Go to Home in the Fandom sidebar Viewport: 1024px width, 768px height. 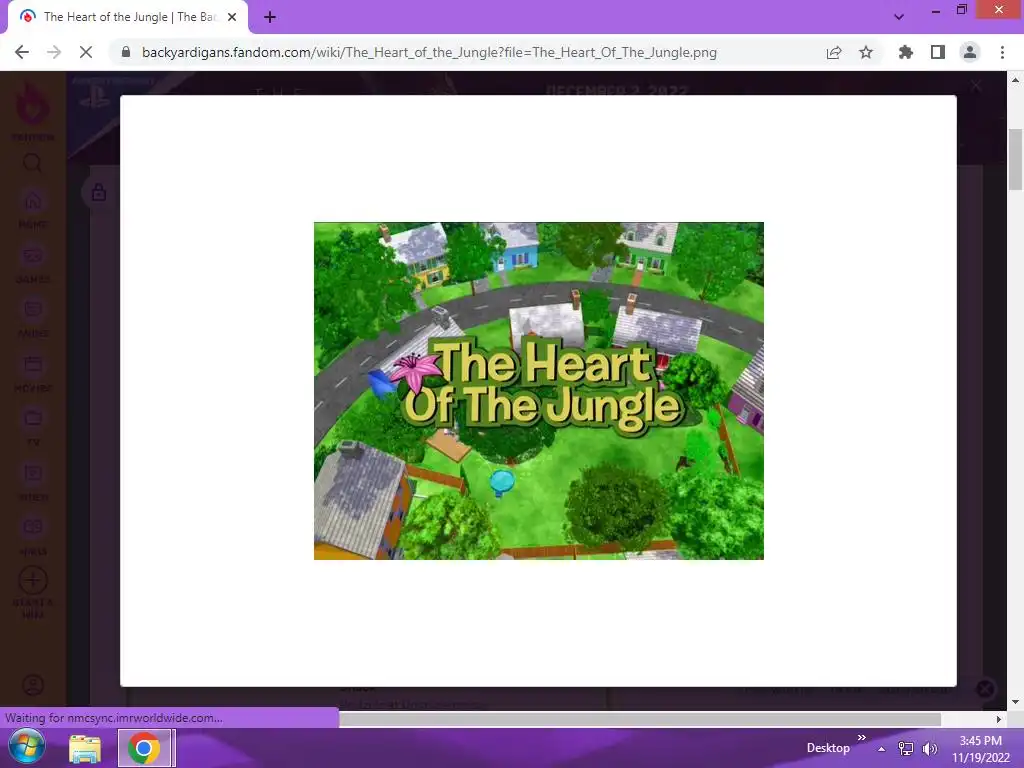click(33, 210)
